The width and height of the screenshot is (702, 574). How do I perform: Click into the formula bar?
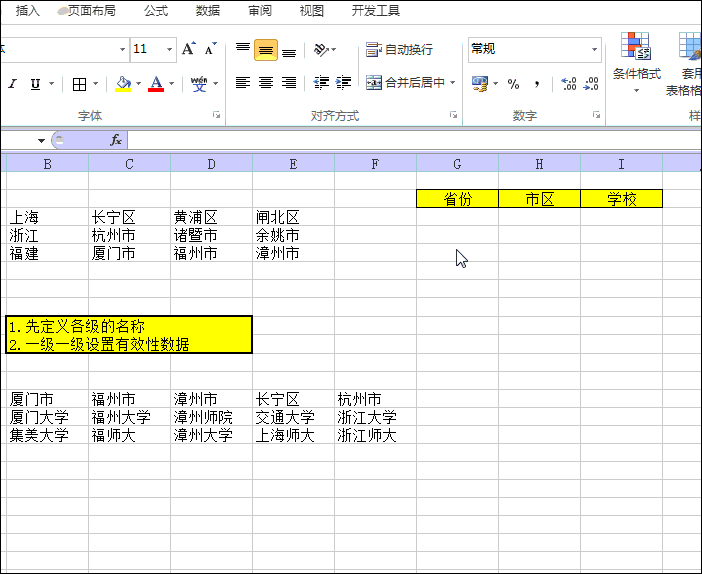pos(414,140)
